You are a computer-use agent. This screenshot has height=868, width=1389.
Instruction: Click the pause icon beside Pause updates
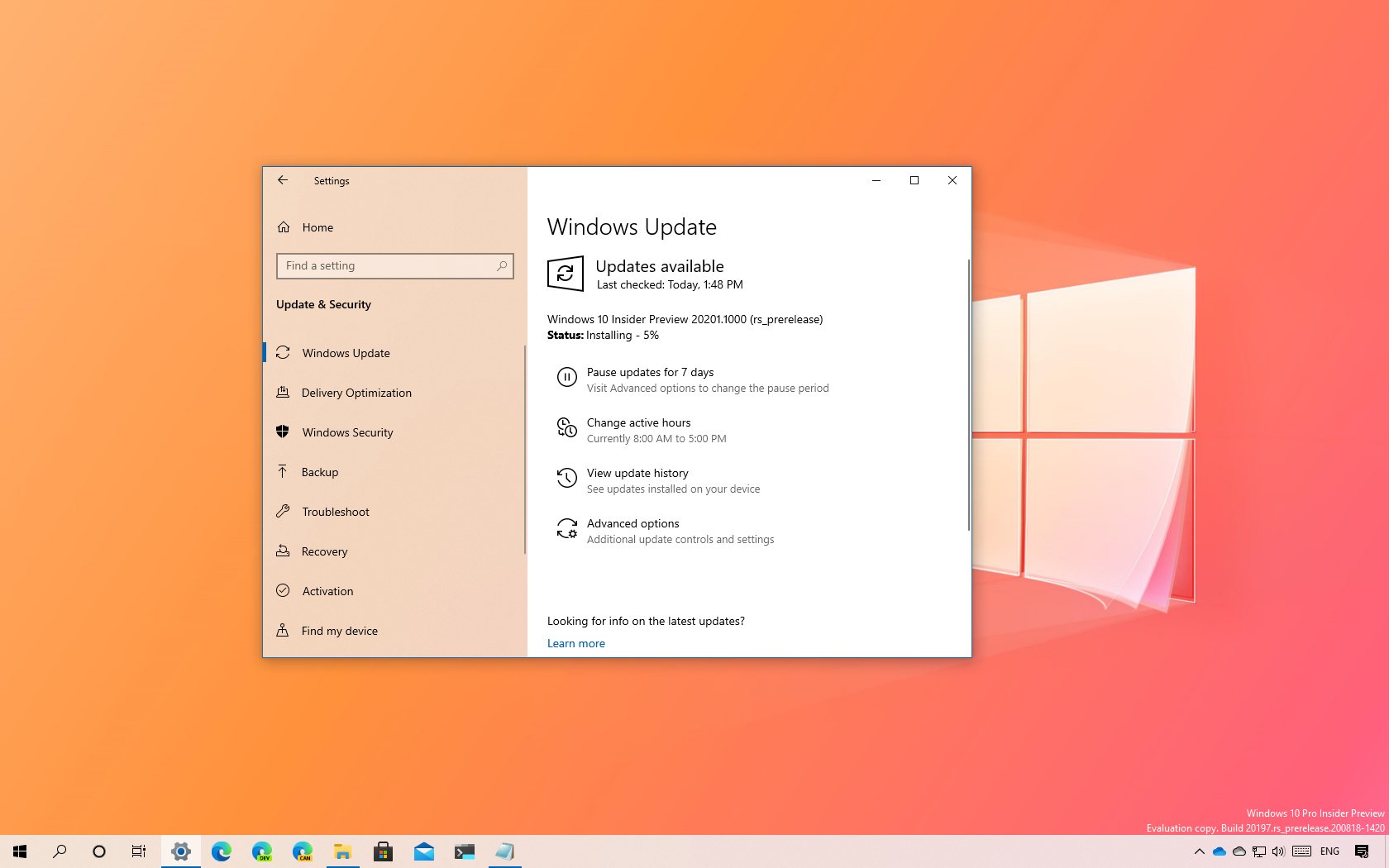pos(566,378)
